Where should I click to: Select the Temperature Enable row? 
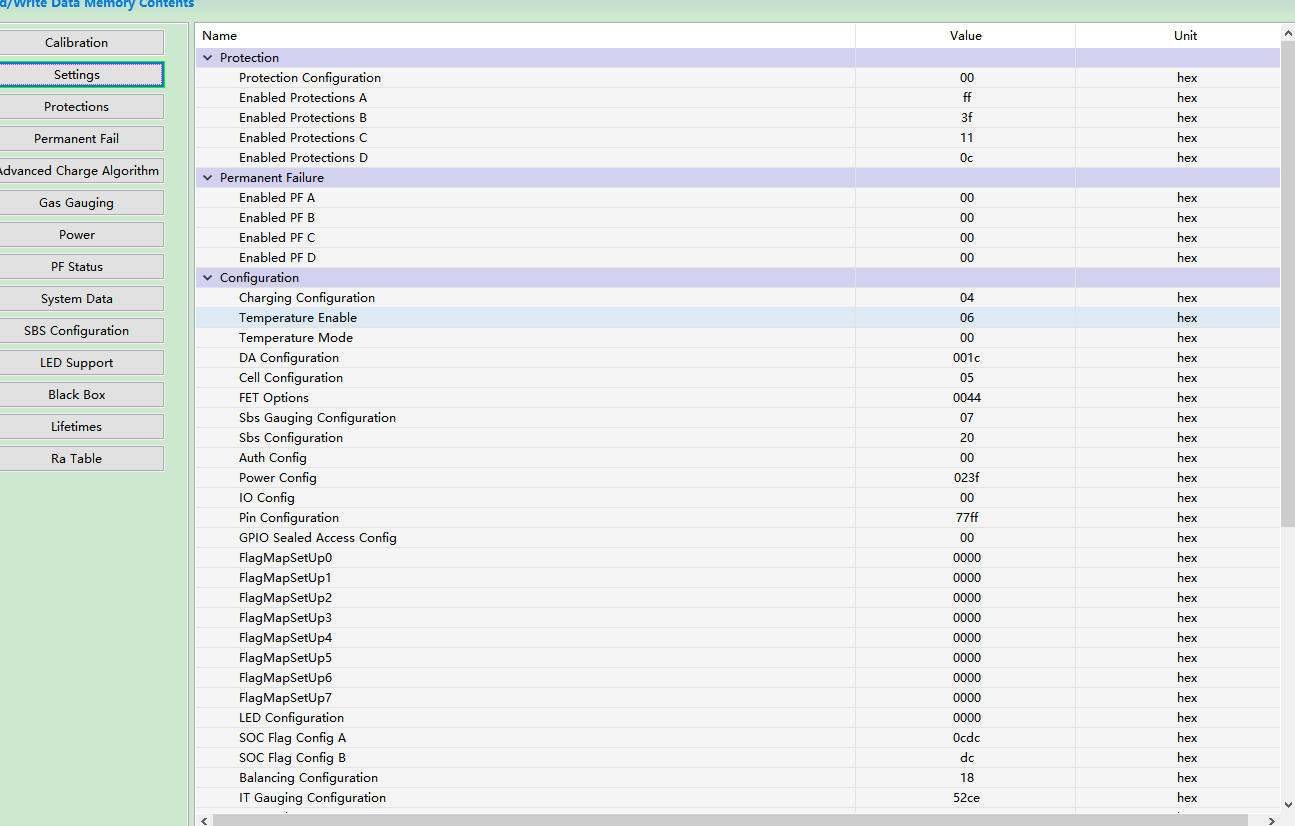point(738,318)
